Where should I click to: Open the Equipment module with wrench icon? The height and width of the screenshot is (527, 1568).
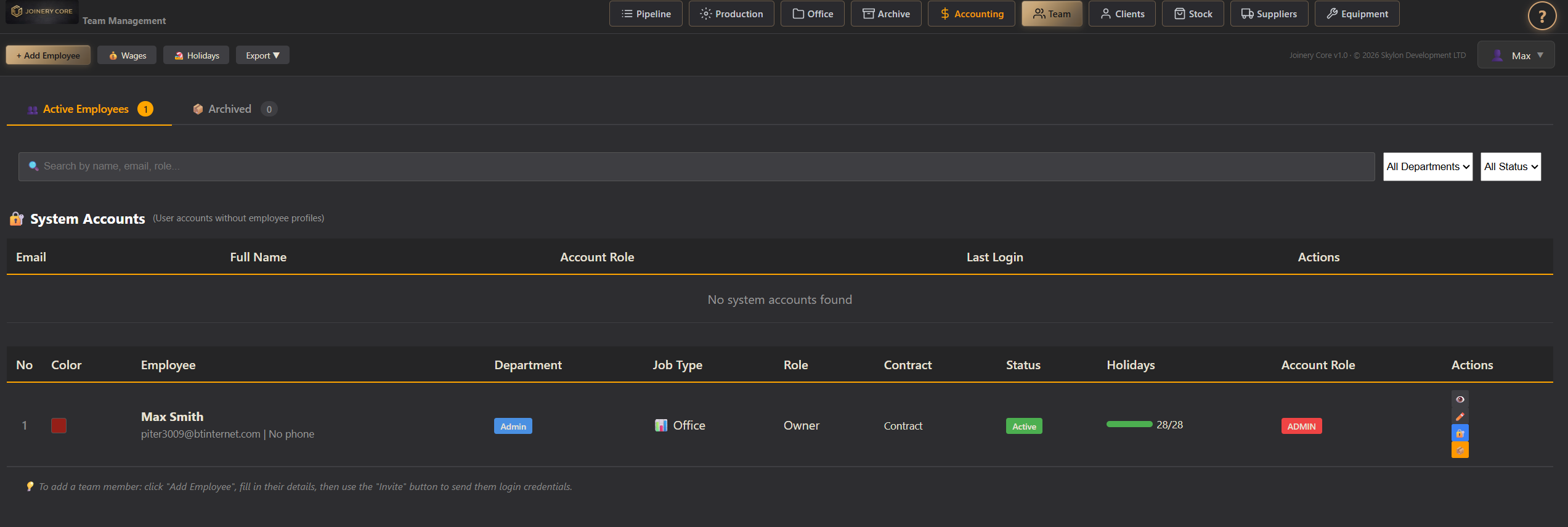1357,14
